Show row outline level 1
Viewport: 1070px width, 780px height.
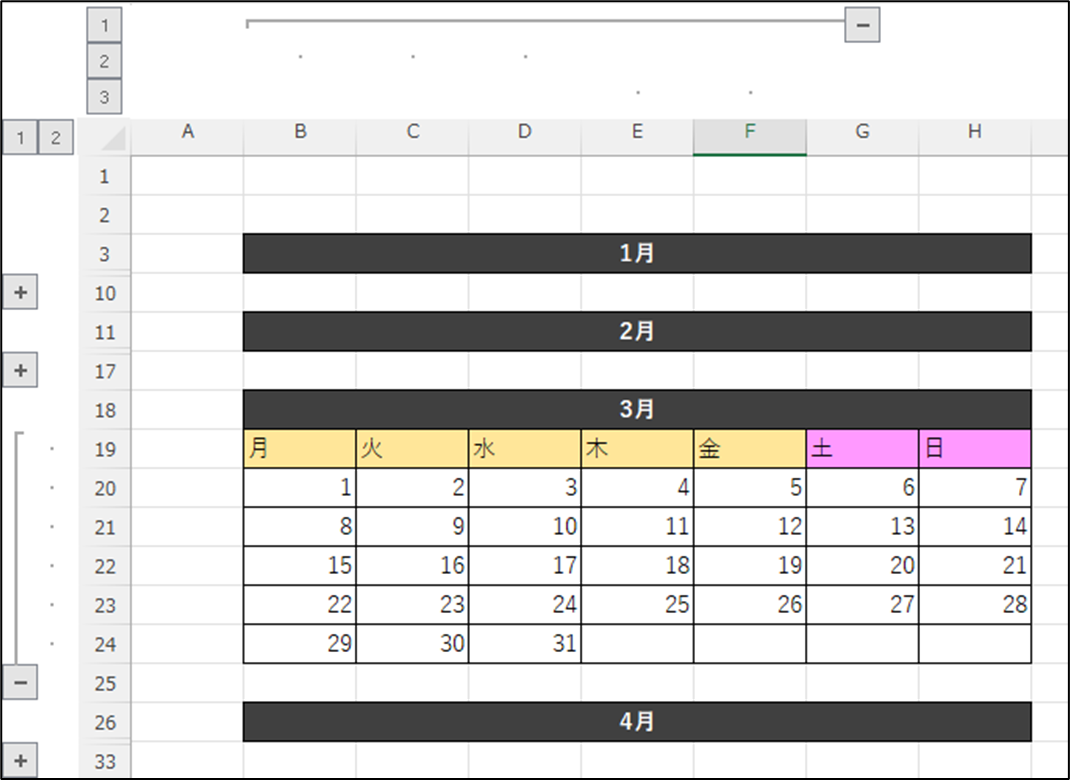click(x=19, y=138)
